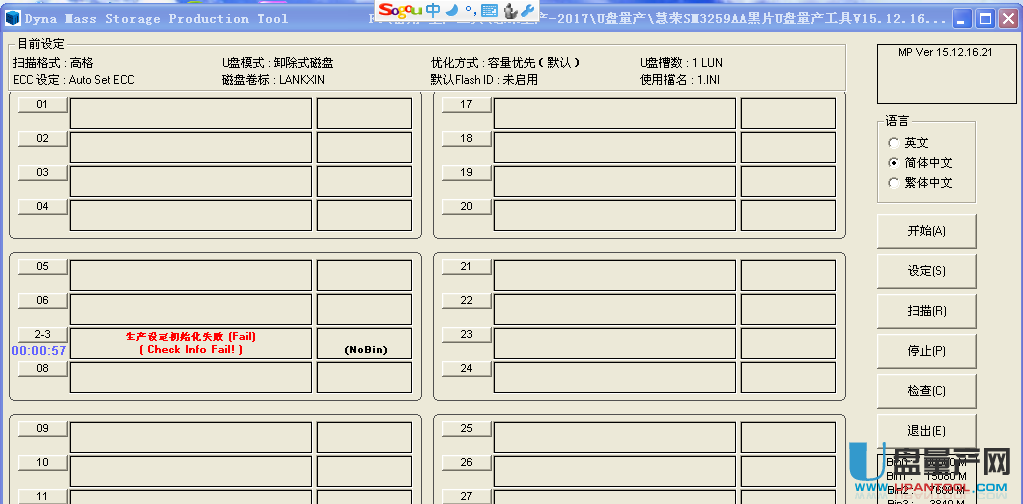This screenshot has height=504, width=1023.
Task: Open the Sogou soft keyboard icon
Action: tap(489, 11)
